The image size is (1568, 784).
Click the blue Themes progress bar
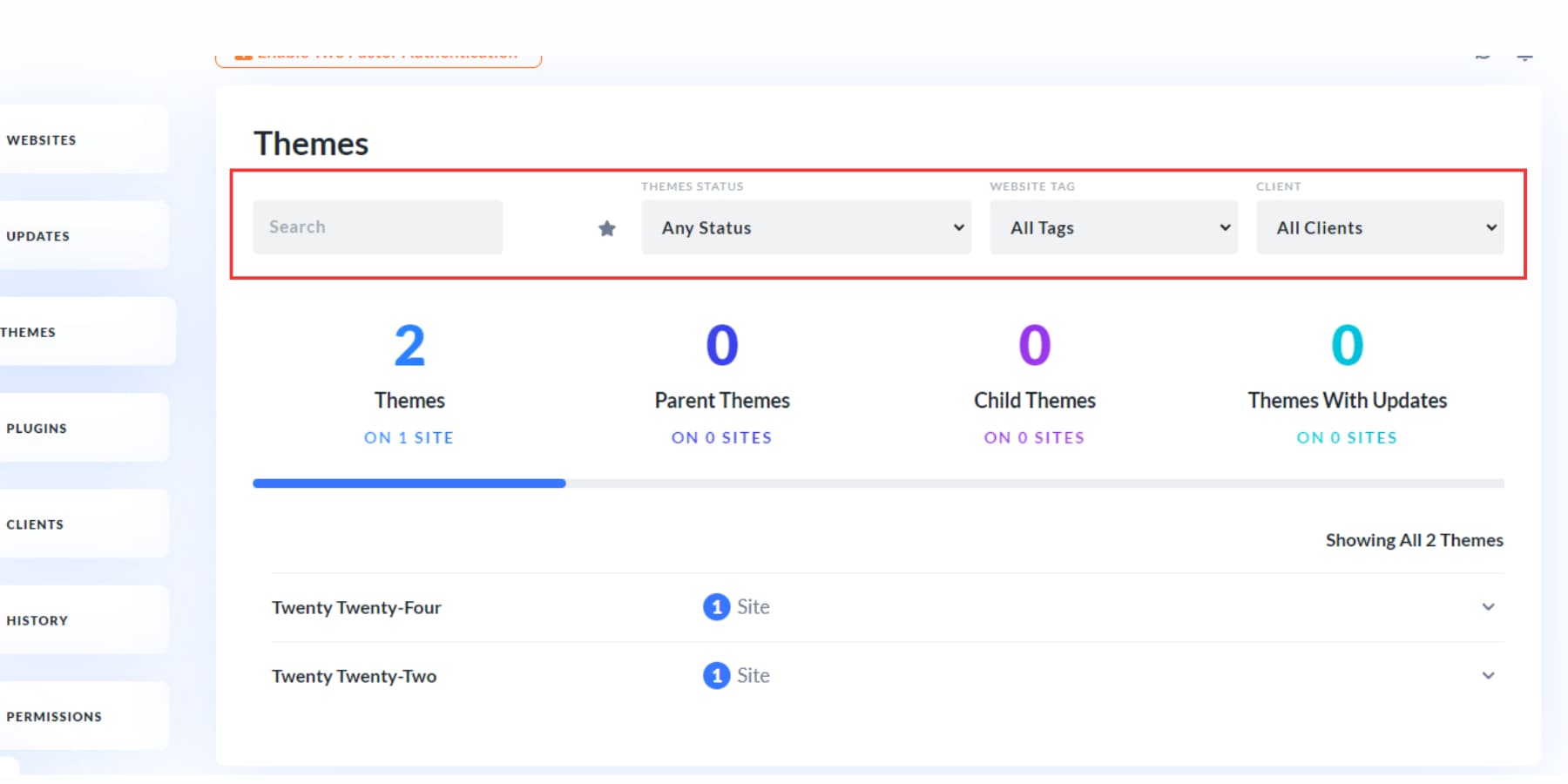pos(409,483)
